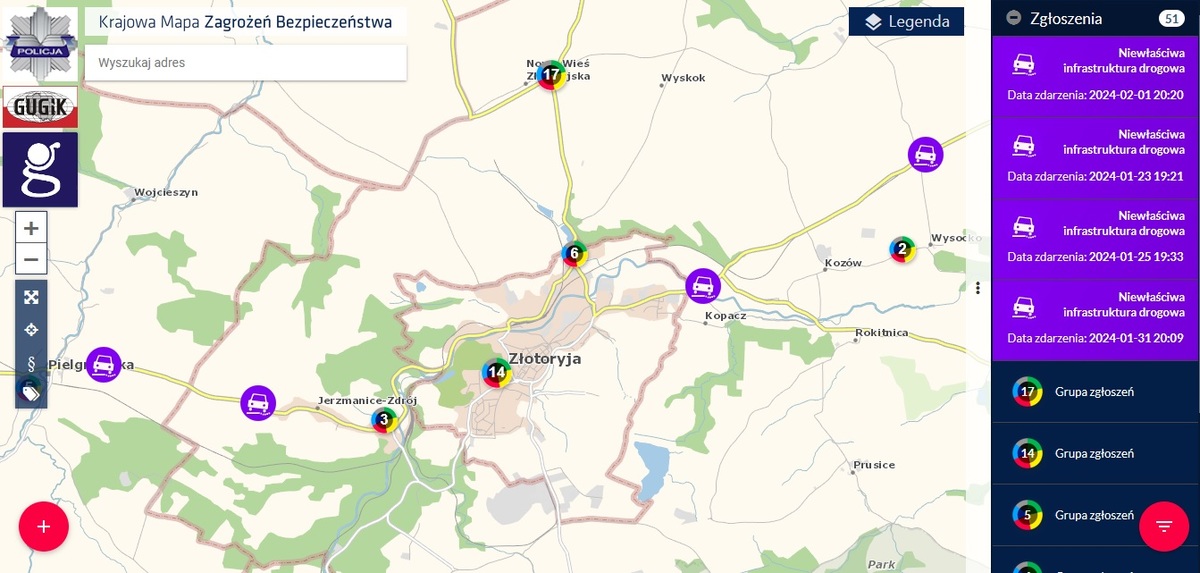This screenshot has height=573, width=1200.
Task: Click the full extent arrows icon
Action: [x=31, y=297]
